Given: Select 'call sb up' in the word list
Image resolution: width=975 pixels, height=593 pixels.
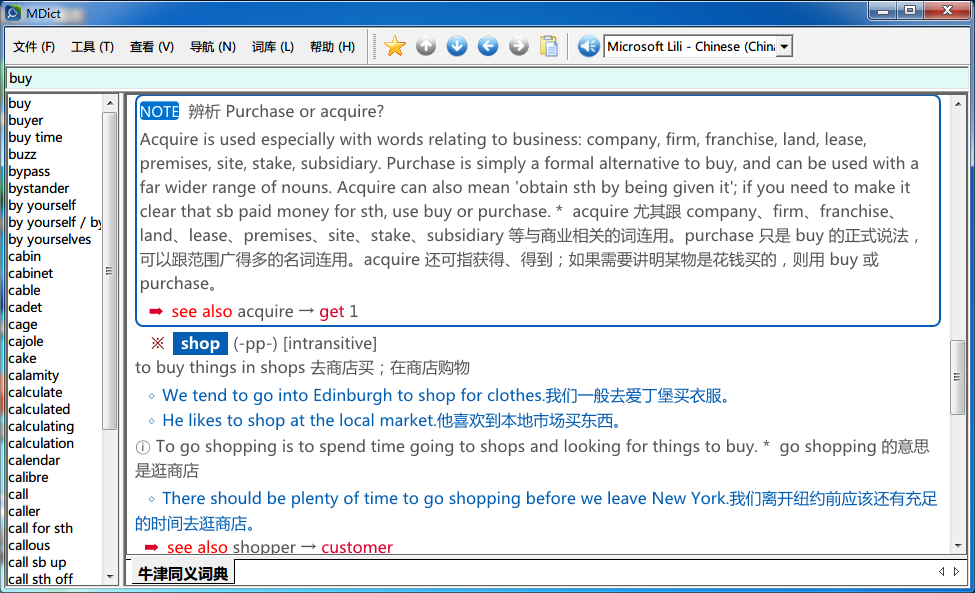Looking at the screenshot, I should pyautogui.click(x=37, y=562).
